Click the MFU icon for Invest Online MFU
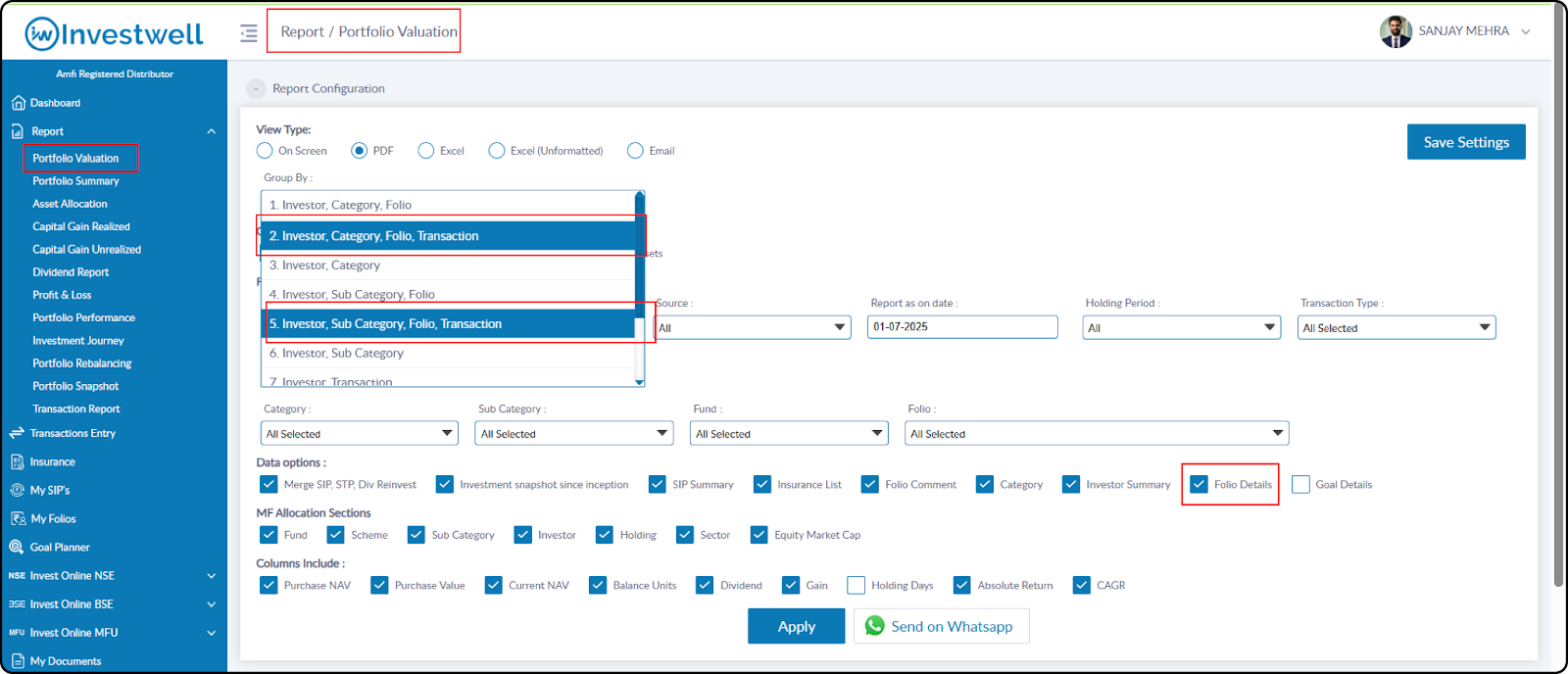The image size is (1568, 674). pyautogui.click(x=17, y=633)
